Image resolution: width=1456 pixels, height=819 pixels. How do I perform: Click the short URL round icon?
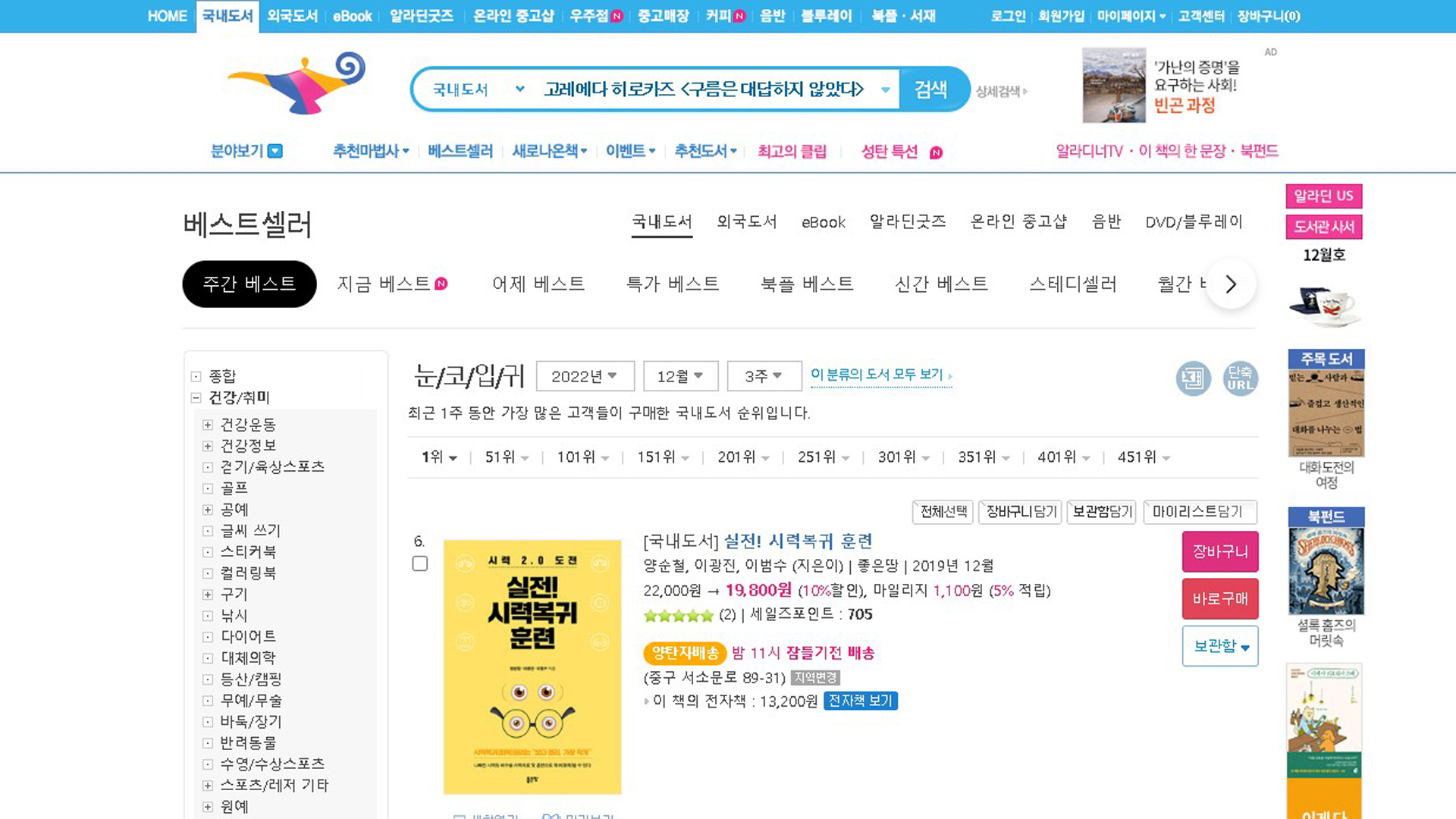coord(1240,378)
